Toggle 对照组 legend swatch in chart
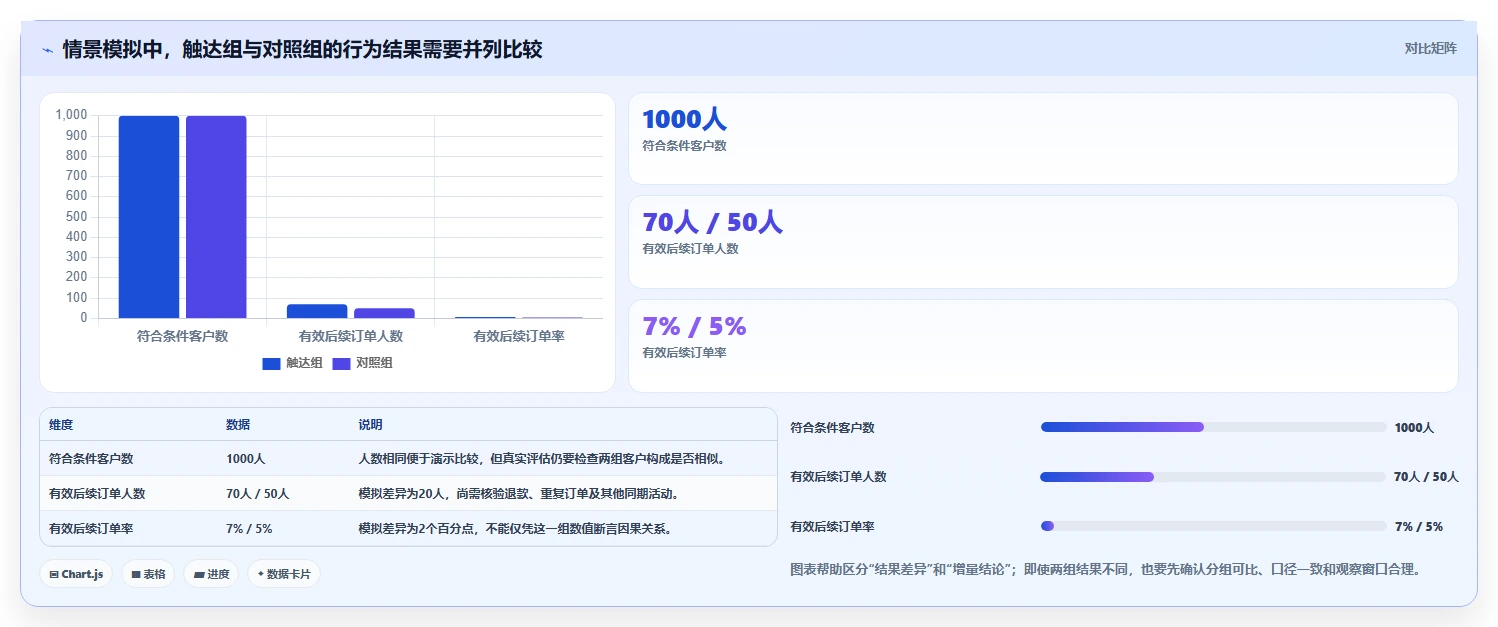 pos(342,363)
